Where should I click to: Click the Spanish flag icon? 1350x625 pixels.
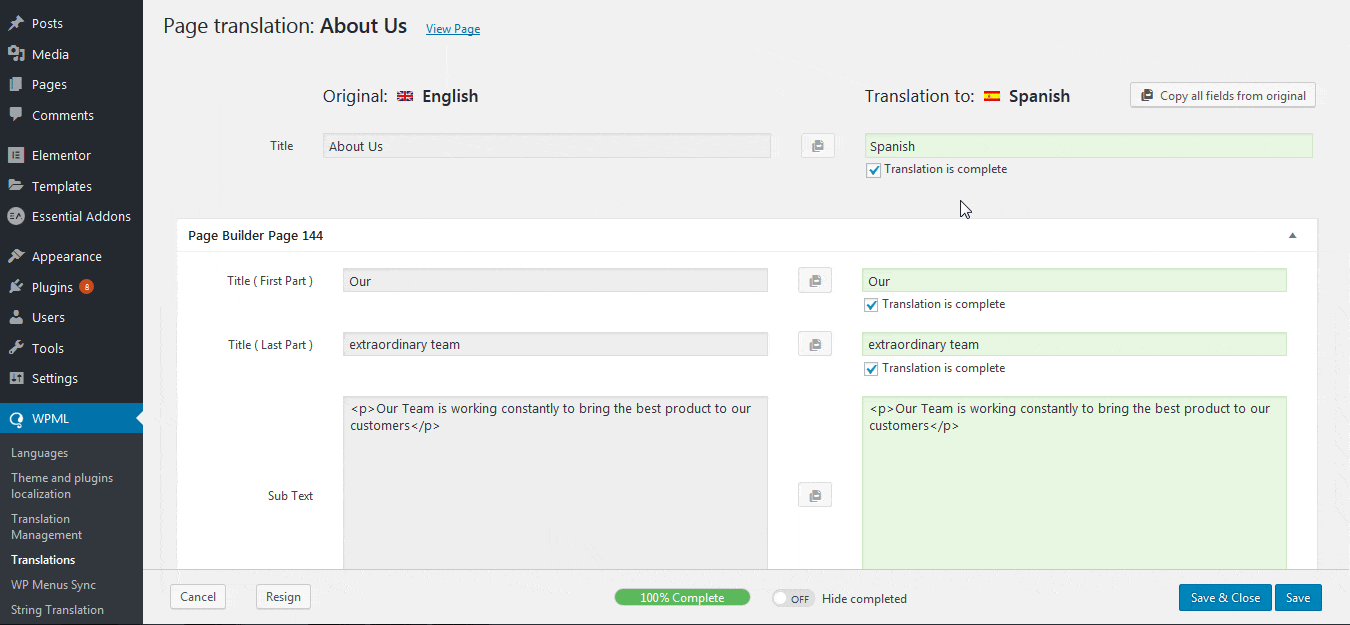coord(992,96)
